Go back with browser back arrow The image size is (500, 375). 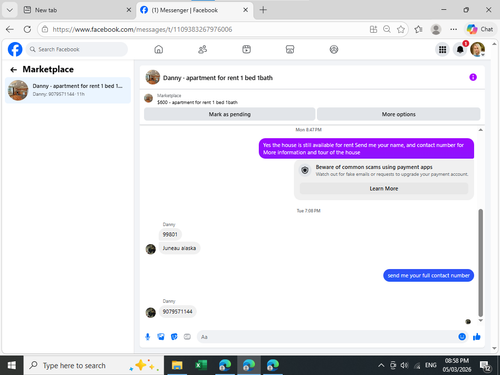click(x=10, y=29)
